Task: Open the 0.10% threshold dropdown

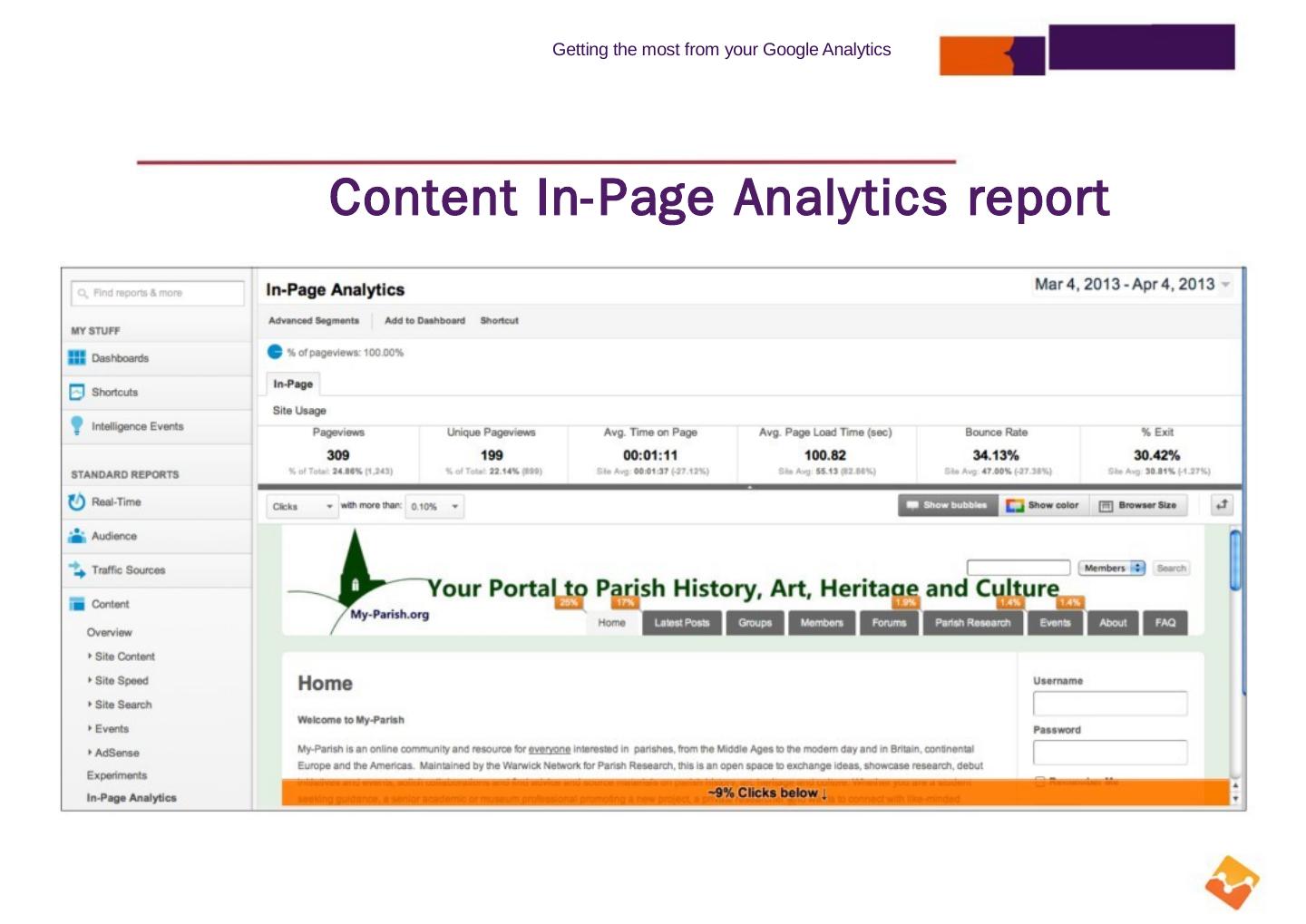Action: tap(434, 506)
